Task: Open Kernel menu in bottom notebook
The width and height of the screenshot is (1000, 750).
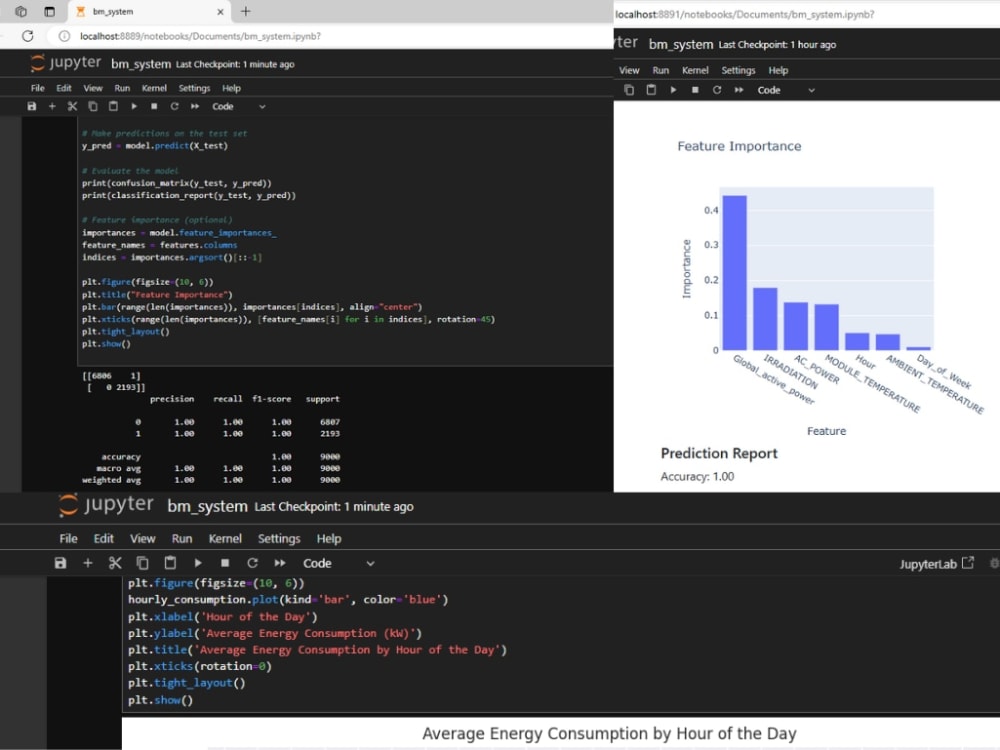Action: click(225, 539)
